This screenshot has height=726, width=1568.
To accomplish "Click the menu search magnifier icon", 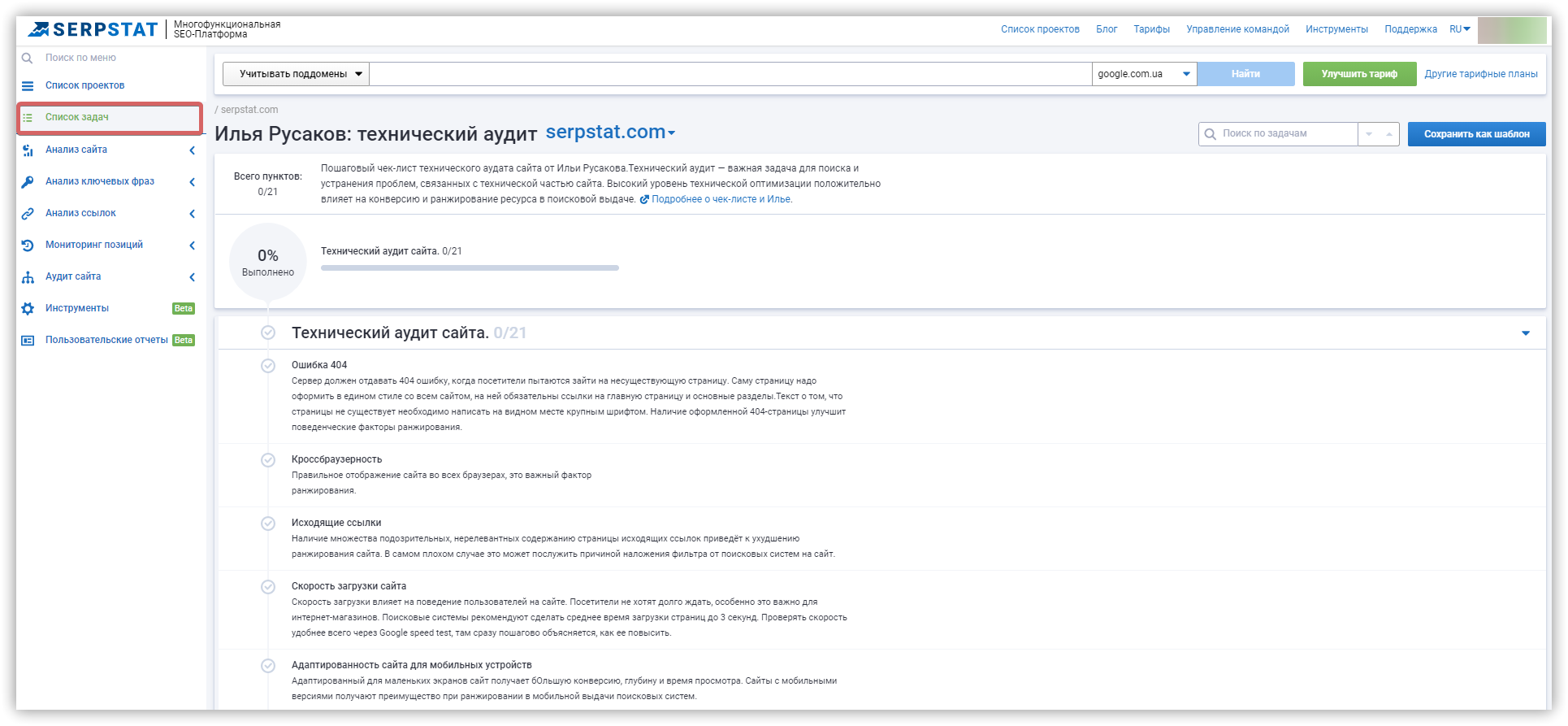I will [x=28, y=58].
